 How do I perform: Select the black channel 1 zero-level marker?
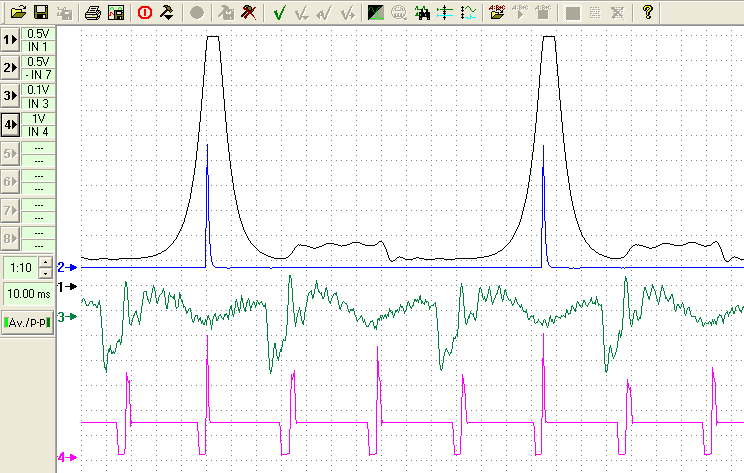[x=67, y=287]
